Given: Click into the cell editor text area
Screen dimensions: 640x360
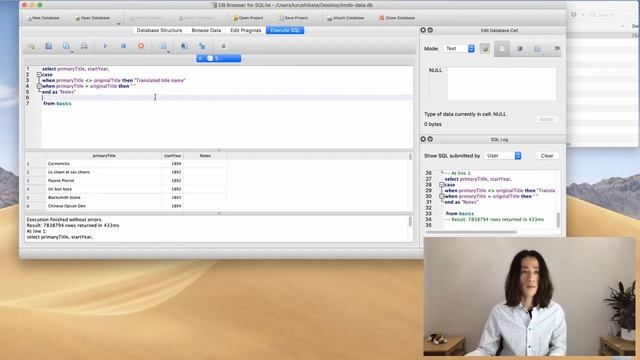Looking at the screenshot, I should click(x=502, y=84).
